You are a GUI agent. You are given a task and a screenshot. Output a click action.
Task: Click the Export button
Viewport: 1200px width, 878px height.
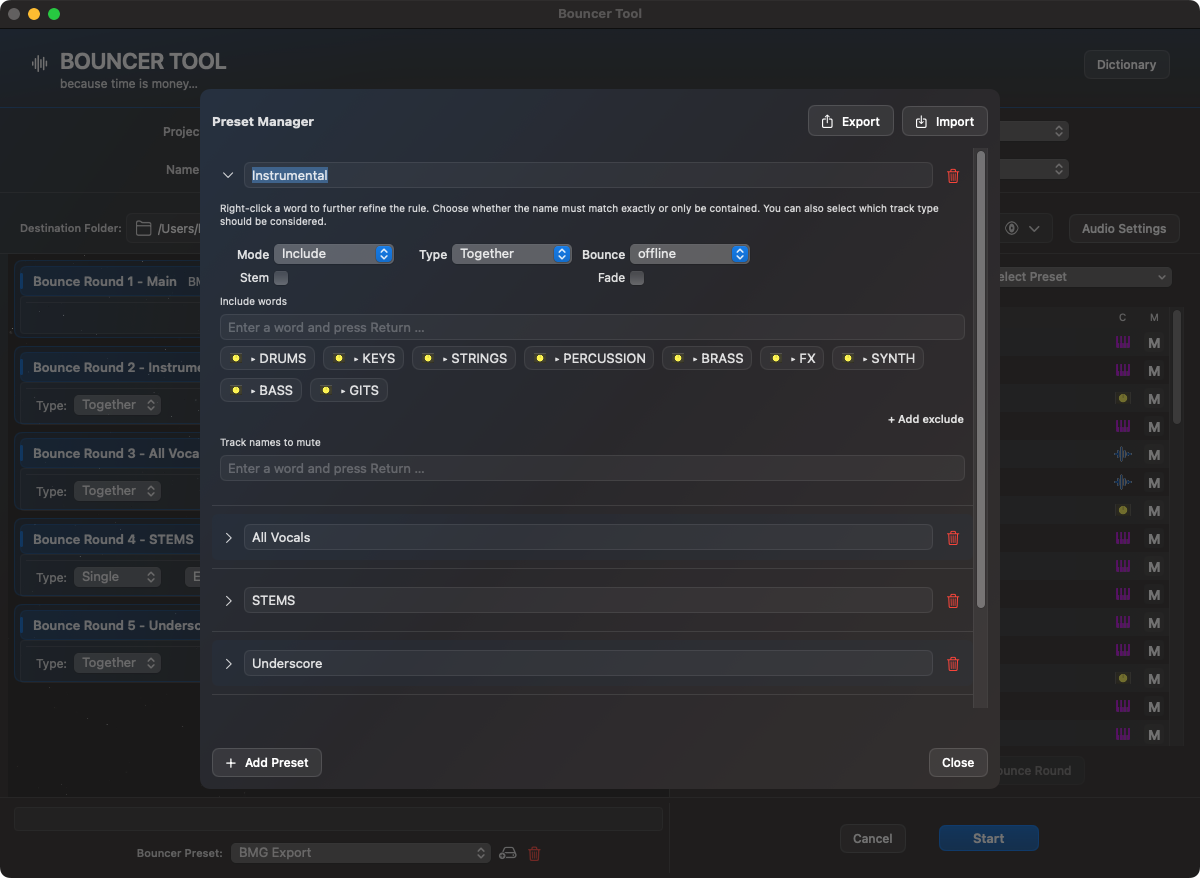pyautogui.click(x=851, y=122)
